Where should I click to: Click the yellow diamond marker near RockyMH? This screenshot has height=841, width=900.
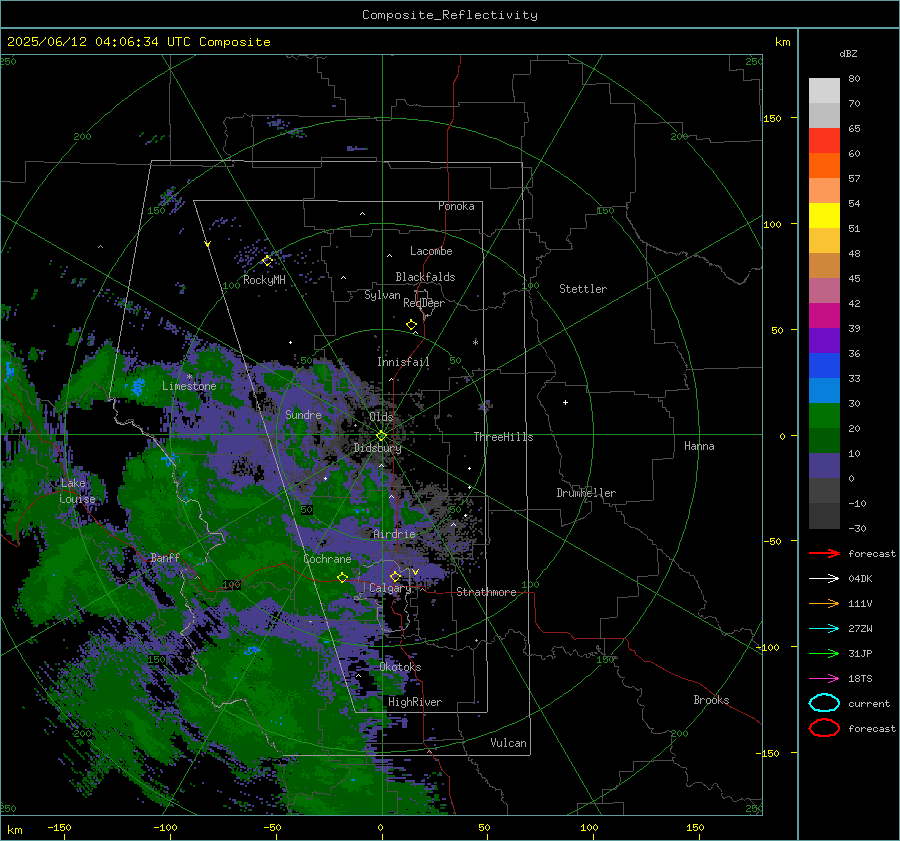267,261
